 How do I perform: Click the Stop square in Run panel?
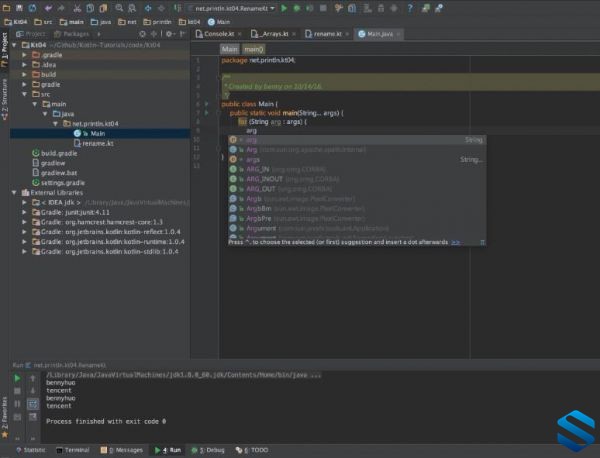[x=17, y=391]
